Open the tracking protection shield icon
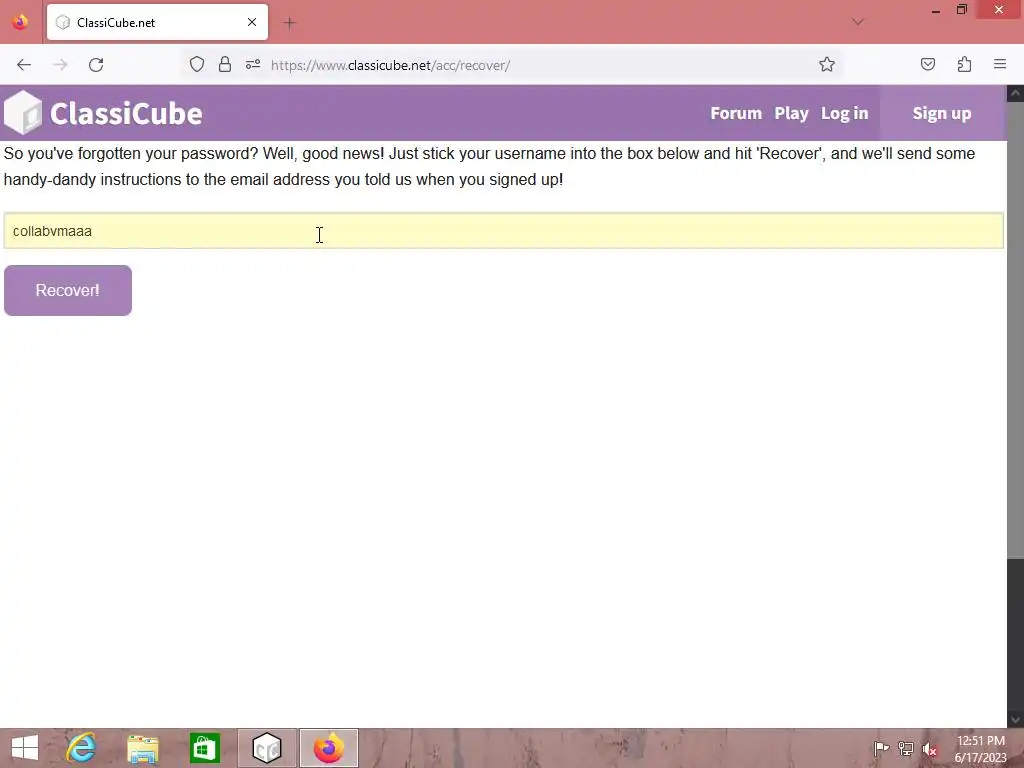The width and height of the screenshot is (1024, 768). click(197, 64)
